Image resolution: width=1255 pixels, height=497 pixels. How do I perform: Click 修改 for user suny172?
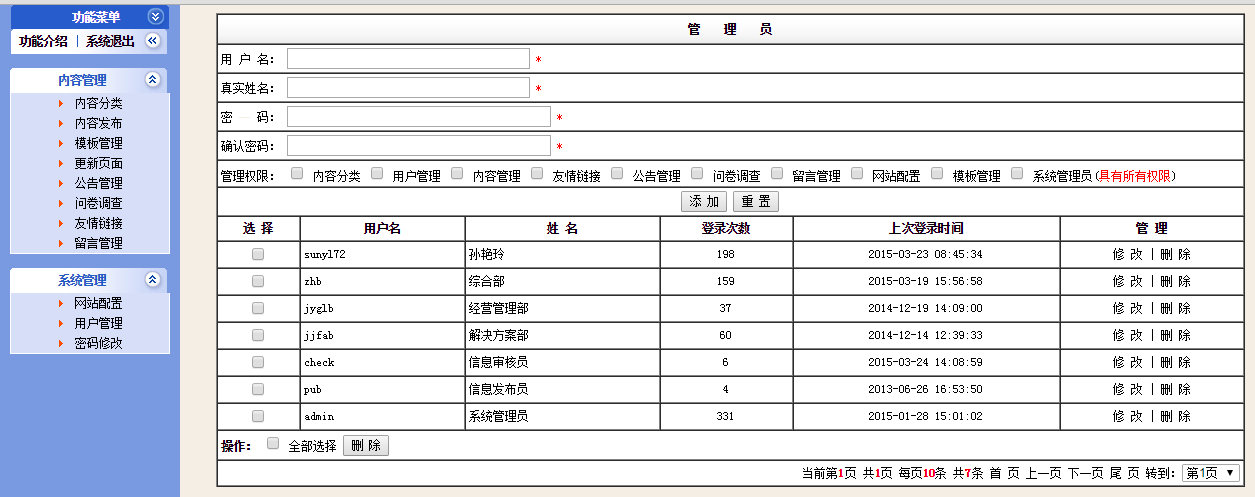pos(1128,254)
